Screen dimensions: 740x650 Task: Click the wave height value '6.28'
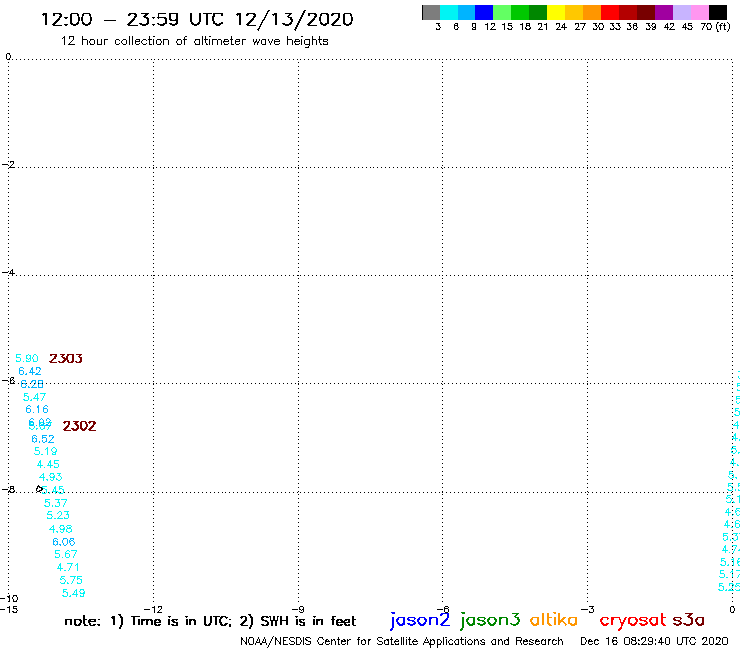[x=32, y=384]
